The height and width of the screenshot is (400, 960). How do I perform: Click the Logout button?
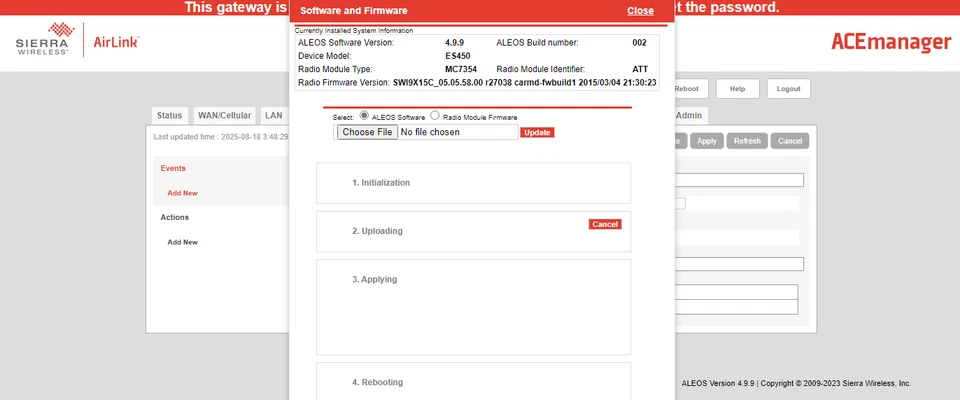coord(788,89)
